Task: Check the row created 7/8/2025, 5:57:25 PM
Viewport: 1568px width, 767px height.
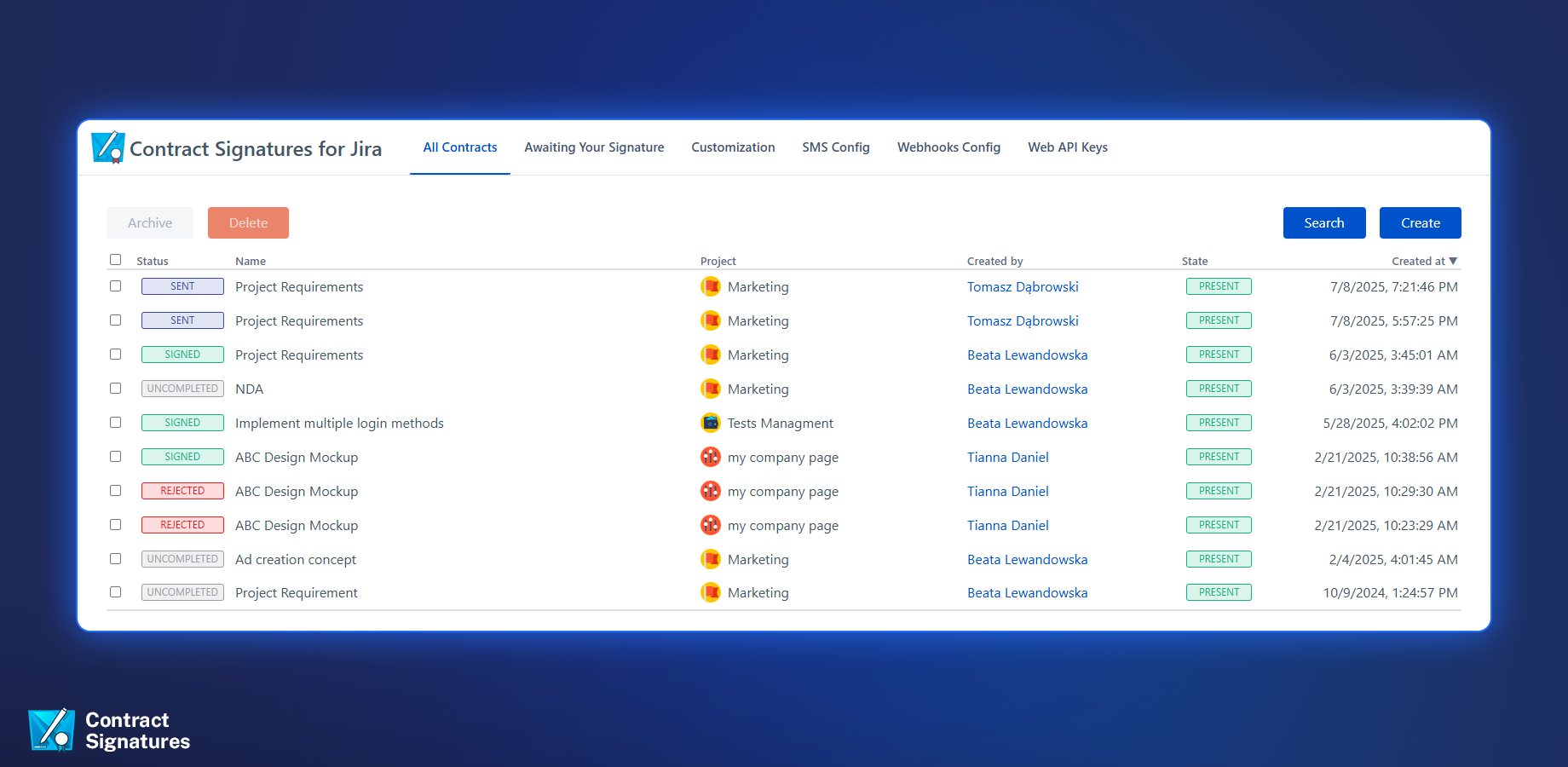Action: [116, 320]
